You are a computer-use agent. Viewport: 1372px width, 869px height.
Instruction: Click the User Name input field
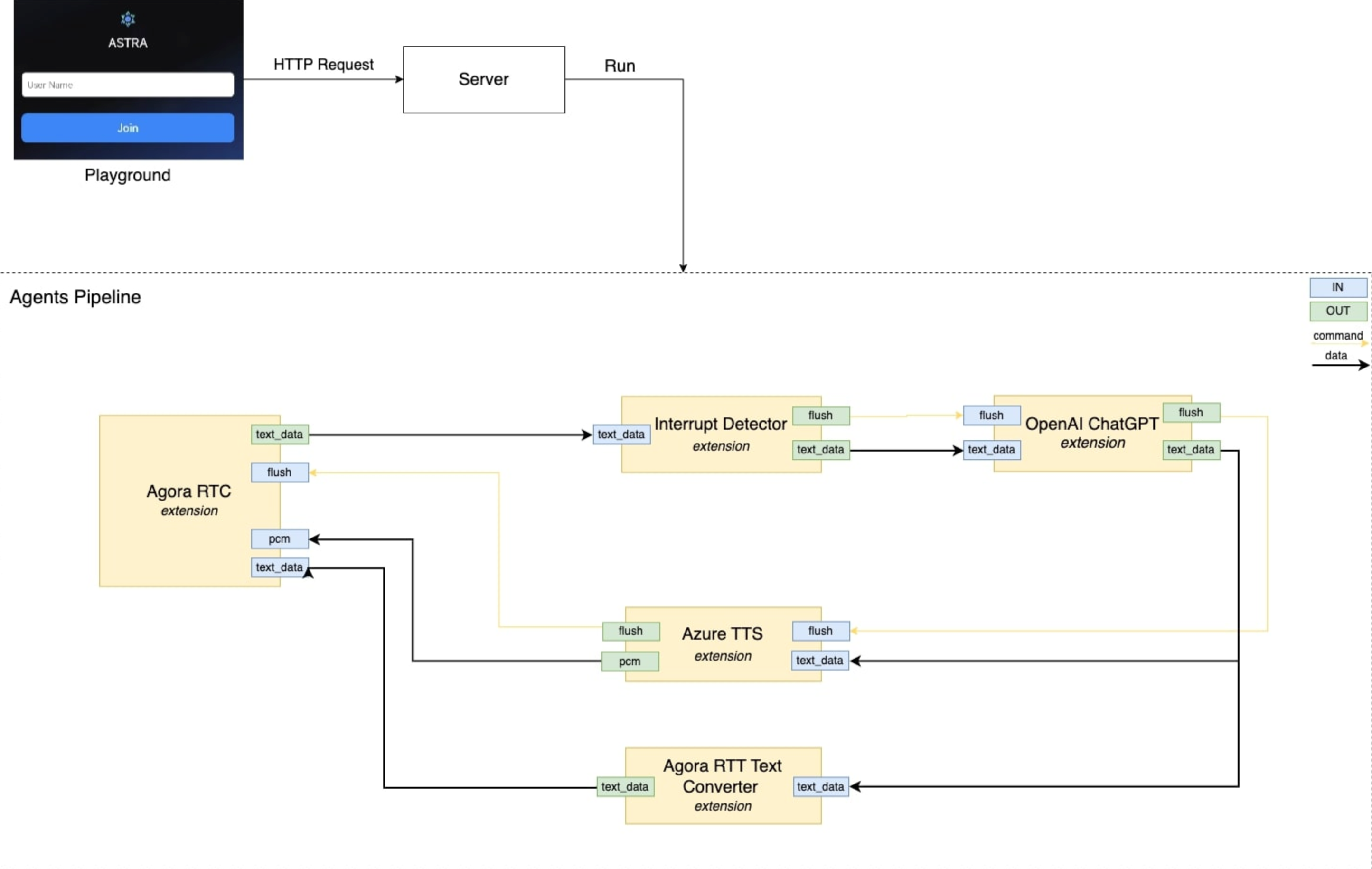click(128, 85)
